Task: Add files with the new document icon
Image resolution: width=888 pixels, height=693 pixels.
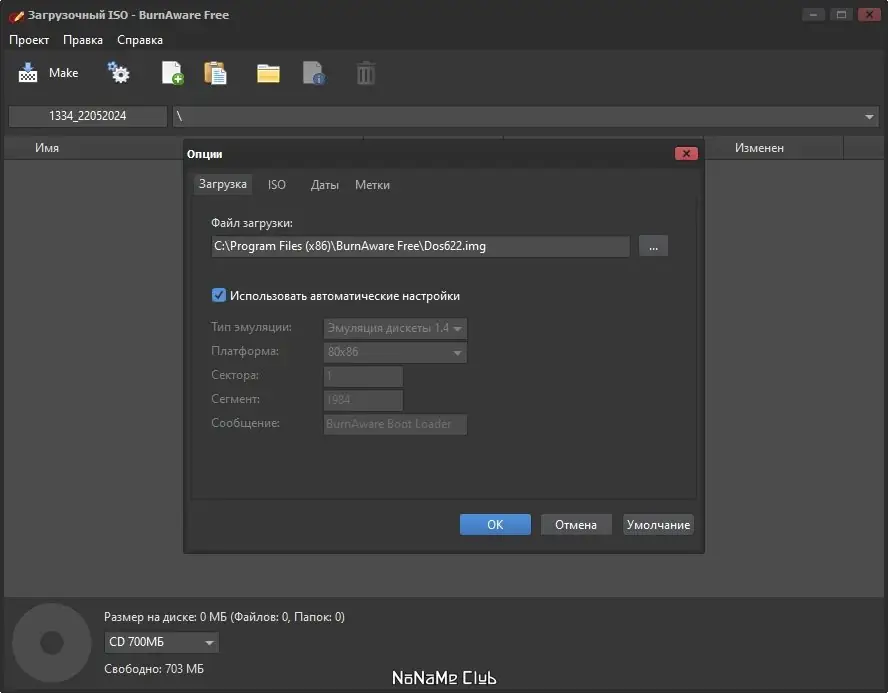Action: pyautogui.click(x=173, y=73)
